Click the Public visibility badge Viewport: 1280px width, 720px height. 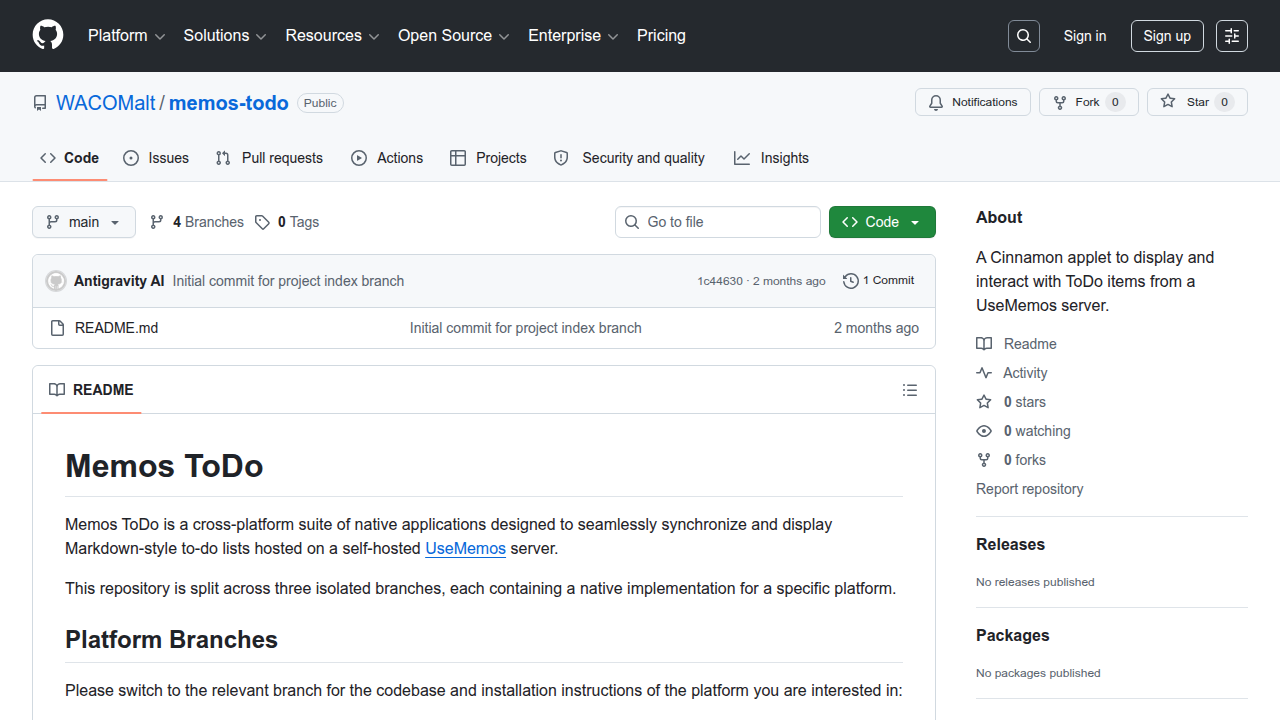[320, 103]
